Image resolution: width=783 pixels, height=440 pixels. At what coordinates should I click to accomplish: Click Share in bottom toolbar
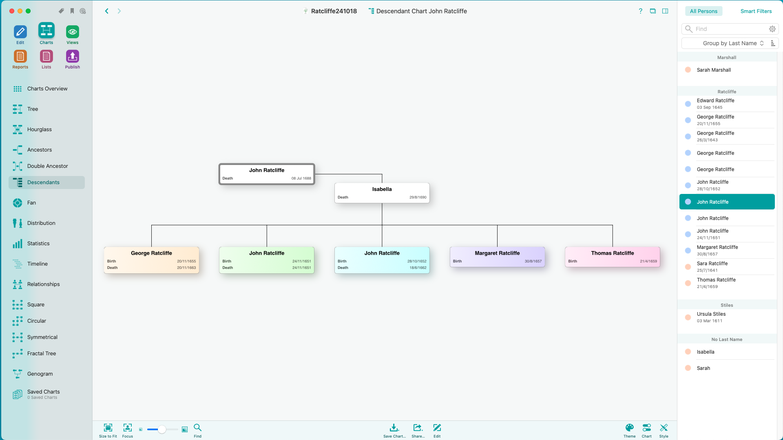pyautogui.click(x=417, y=430)
